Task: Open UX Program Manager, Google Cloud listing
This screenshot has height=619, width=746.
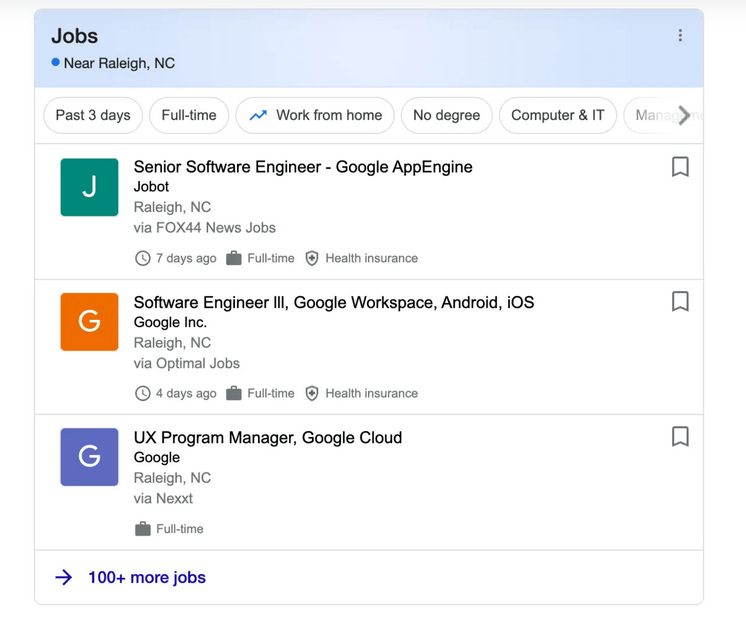Action: tap(268, 437)
